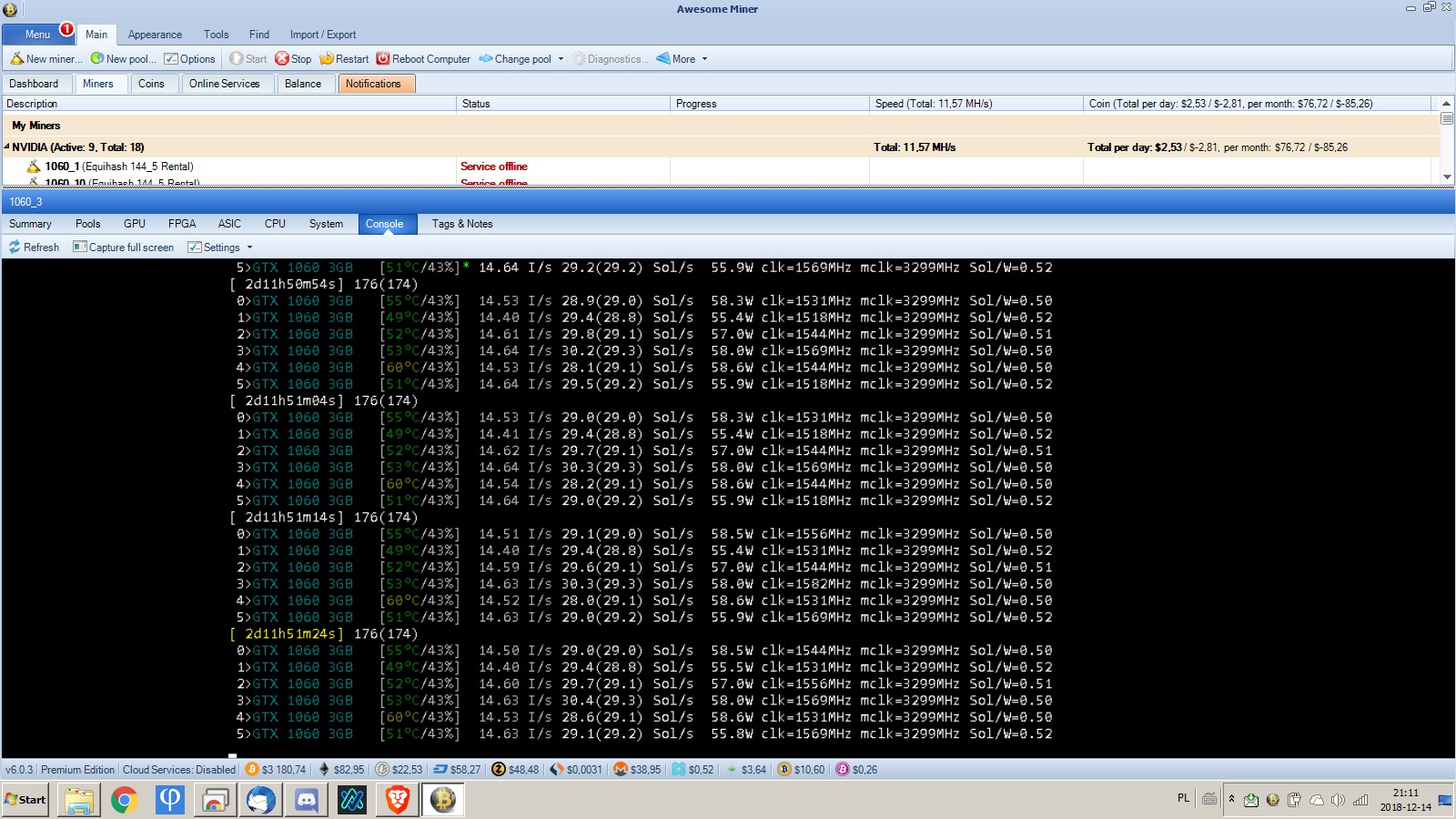Open the Summary details tab
This screenshot has height=819, width=1456.
click(30, 224)
